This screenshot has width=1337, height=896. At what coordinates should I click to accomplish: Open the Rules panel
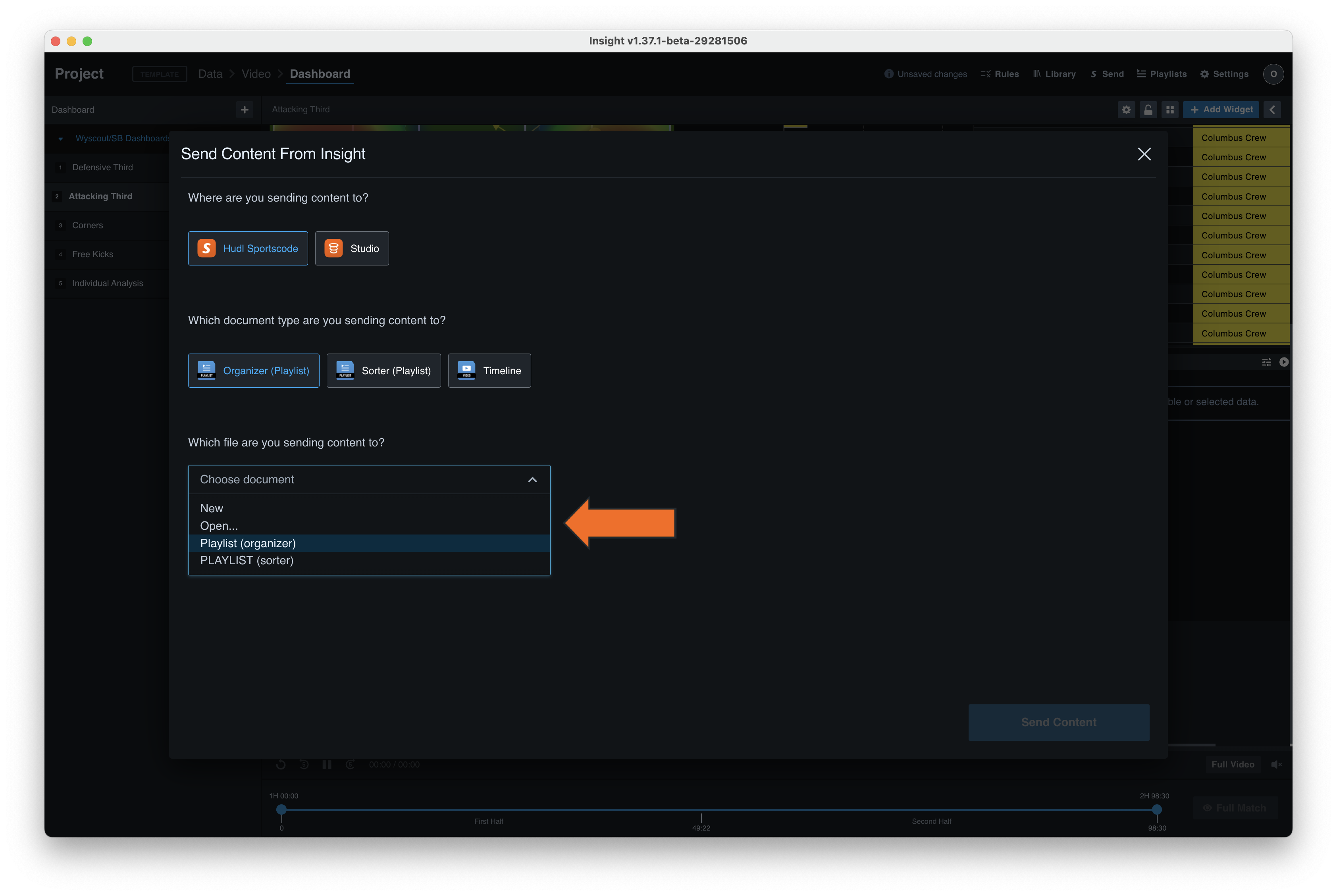pos(1000,74)
